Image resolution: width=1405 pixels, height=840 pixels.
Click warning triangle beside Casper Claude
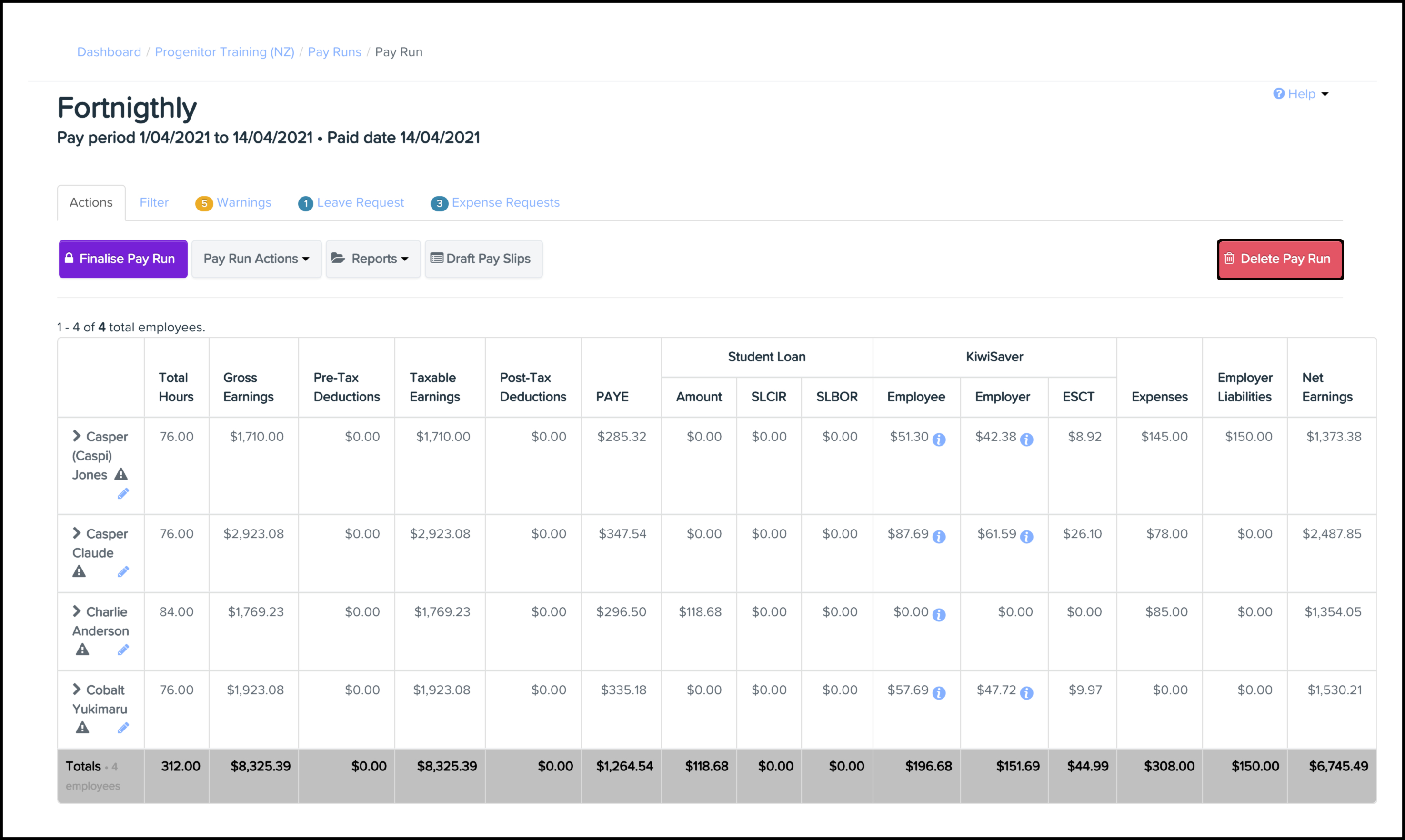(79, 572)
